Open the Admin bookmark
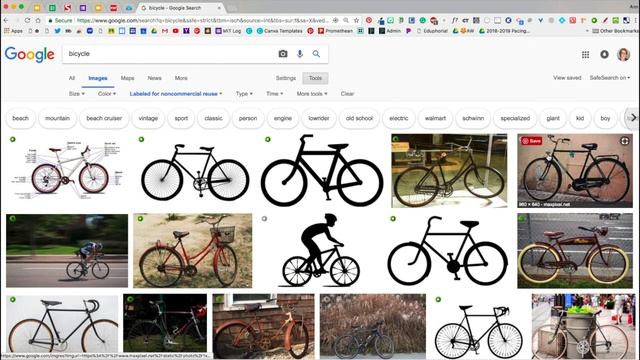640x360 pixels. [x=390, y=31]
